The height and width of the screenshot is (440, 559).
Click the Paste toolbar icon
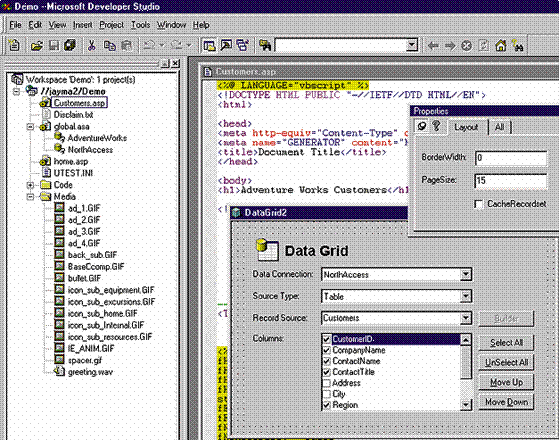[x=127, y=45]
